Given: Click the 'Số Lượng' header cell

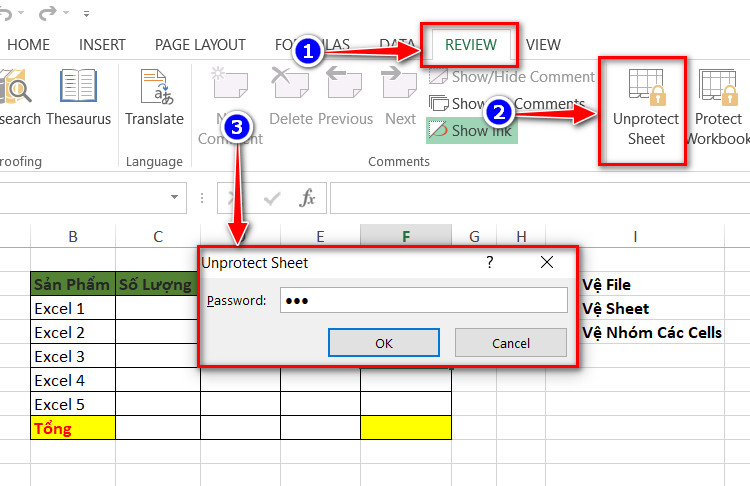Looking at the screenshot, I should pyautogui.click(x=157, y=284).
